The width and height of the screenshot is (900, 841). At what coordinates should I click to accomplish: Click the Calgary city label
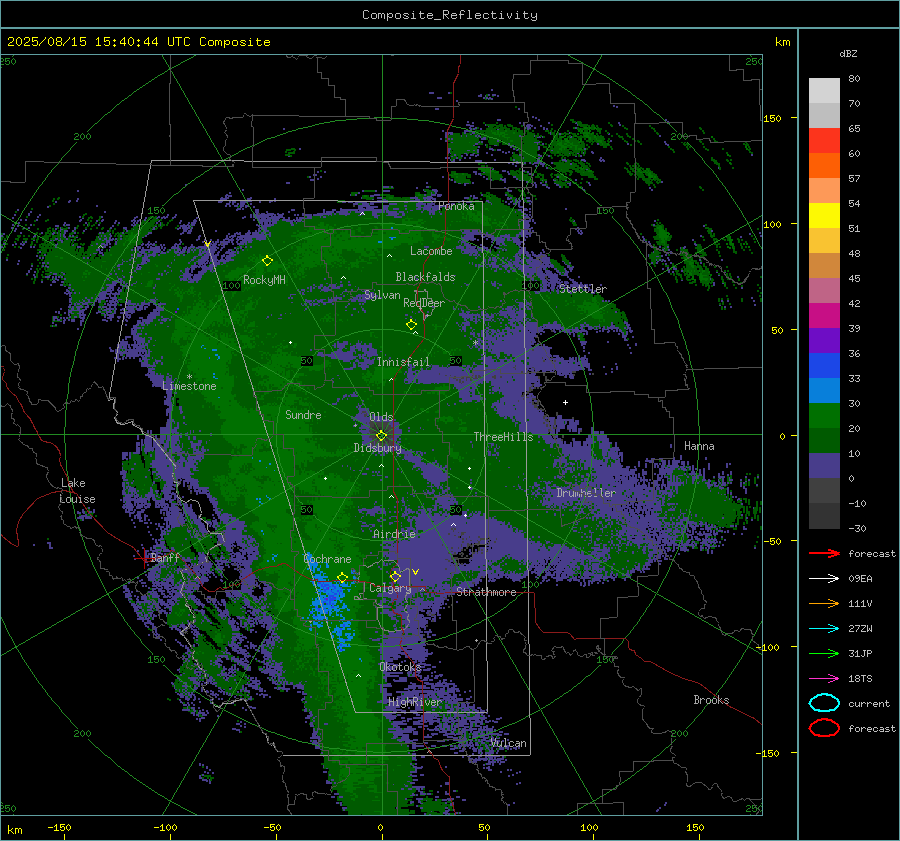(390, 588)
